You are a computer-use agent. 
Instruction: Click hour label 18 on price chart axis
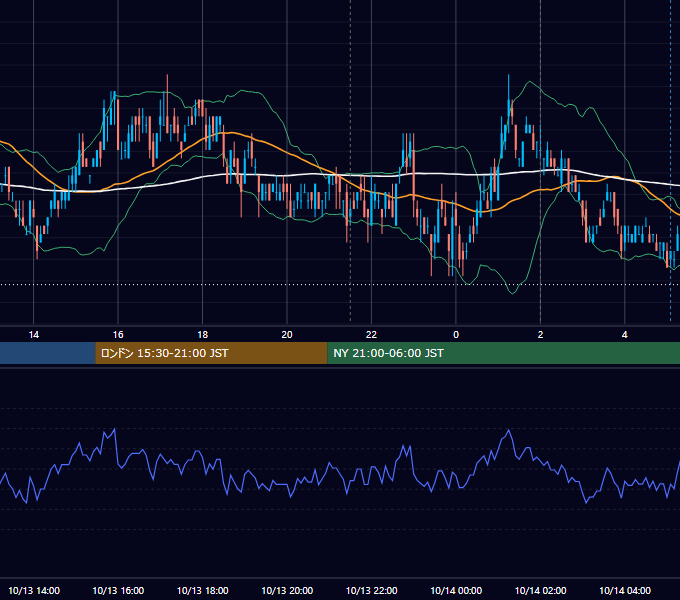(x=203, y=335)
